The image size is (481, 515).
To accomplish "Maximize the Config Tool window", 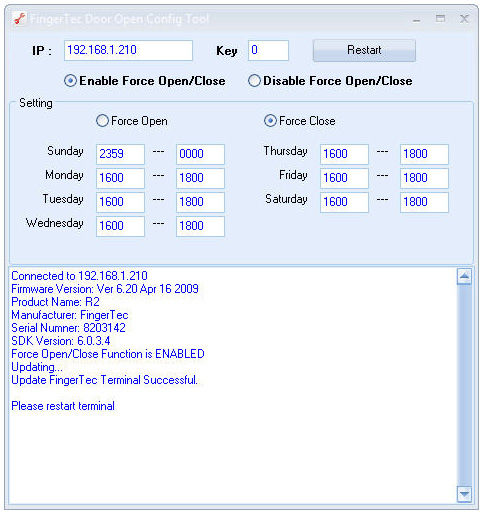I will coord(440,19).
